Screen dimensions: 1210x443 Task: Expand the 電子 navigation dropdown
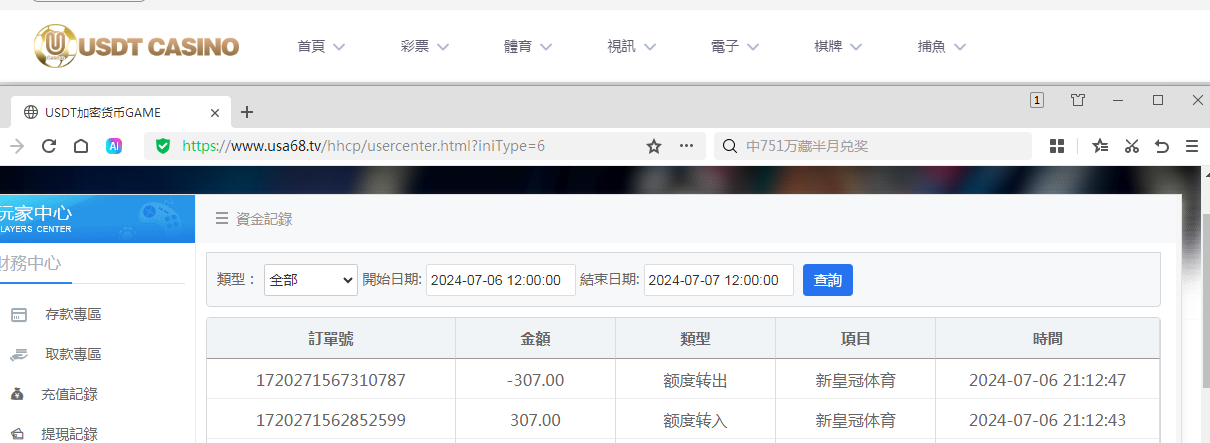[734, 47]
